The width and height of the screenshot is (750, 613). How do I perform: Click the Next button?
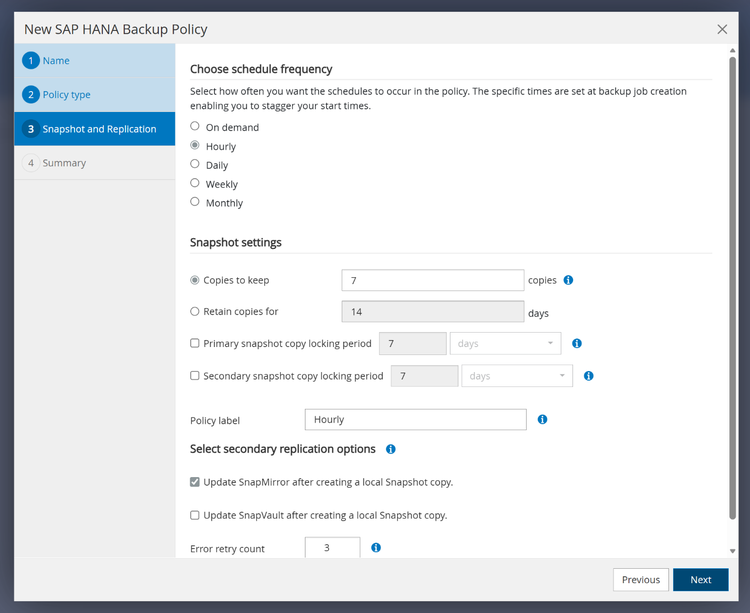coord(701,580)
